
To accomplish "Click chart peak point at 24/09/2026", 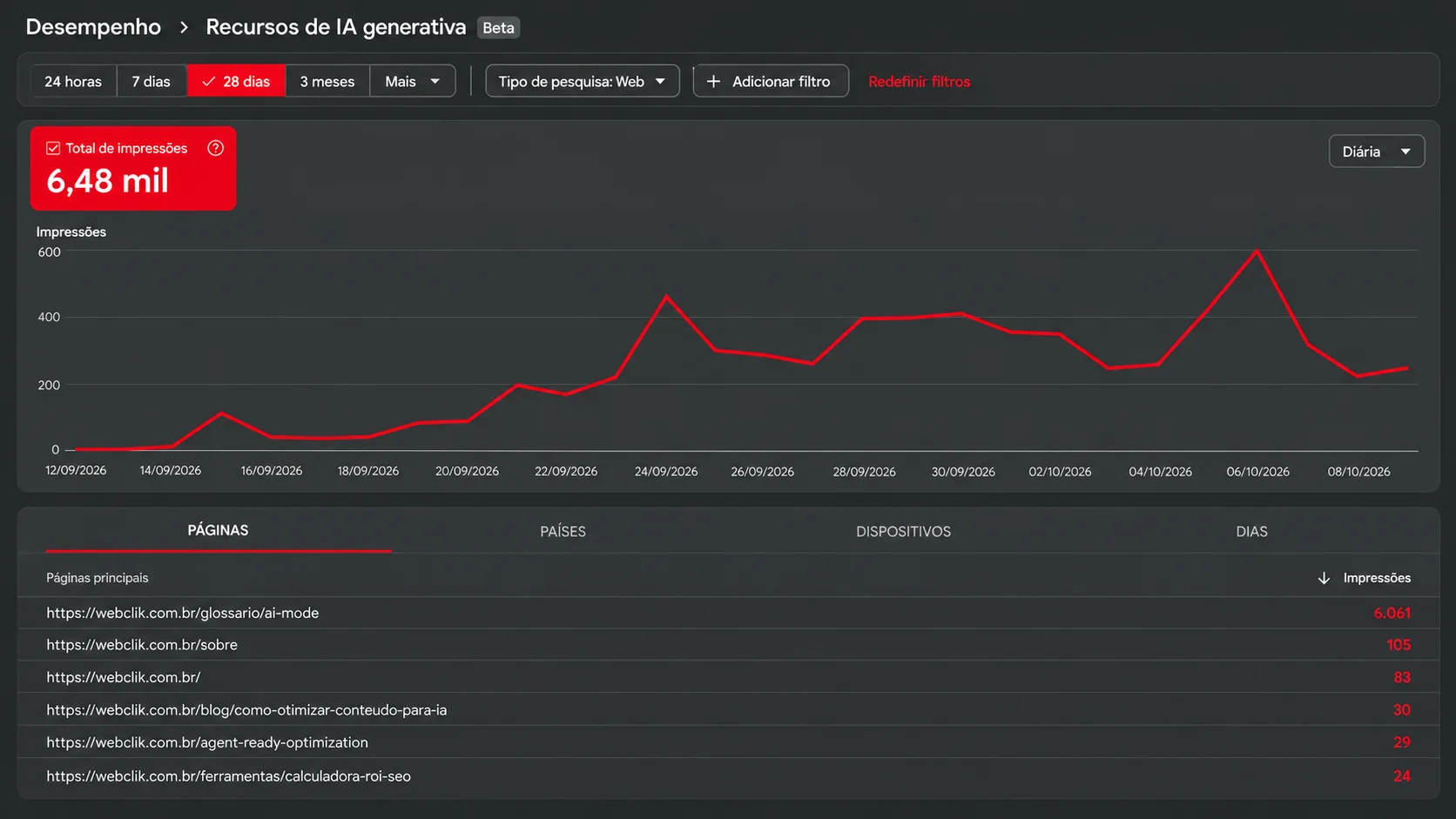I will click(666, 297).
